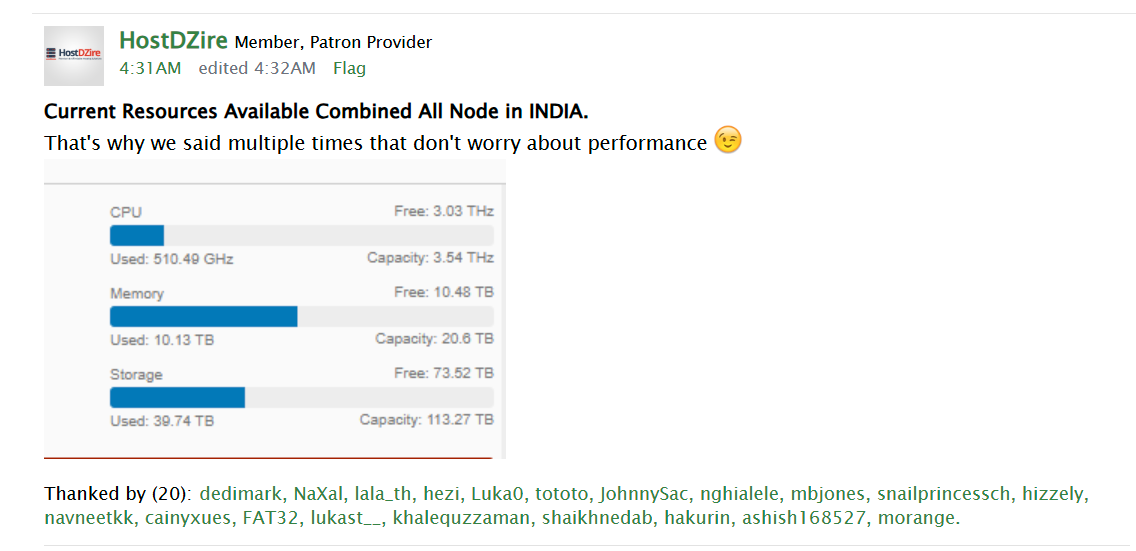Click the HostDZire avatar logo
The image size is (1136, 551).
pos(74,55)
